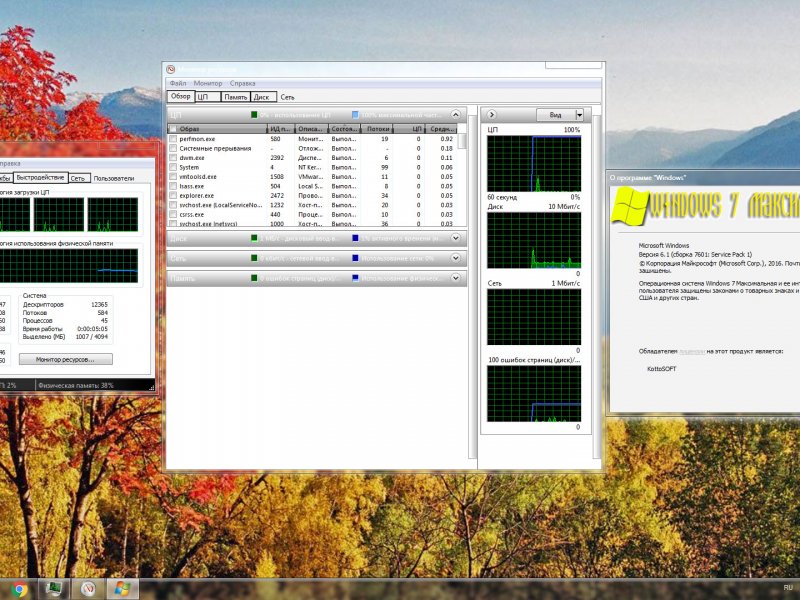Viewport: 800px width, 600px height.
Task: Click blue physical memory legend square
Action: [x=355, y=278]
